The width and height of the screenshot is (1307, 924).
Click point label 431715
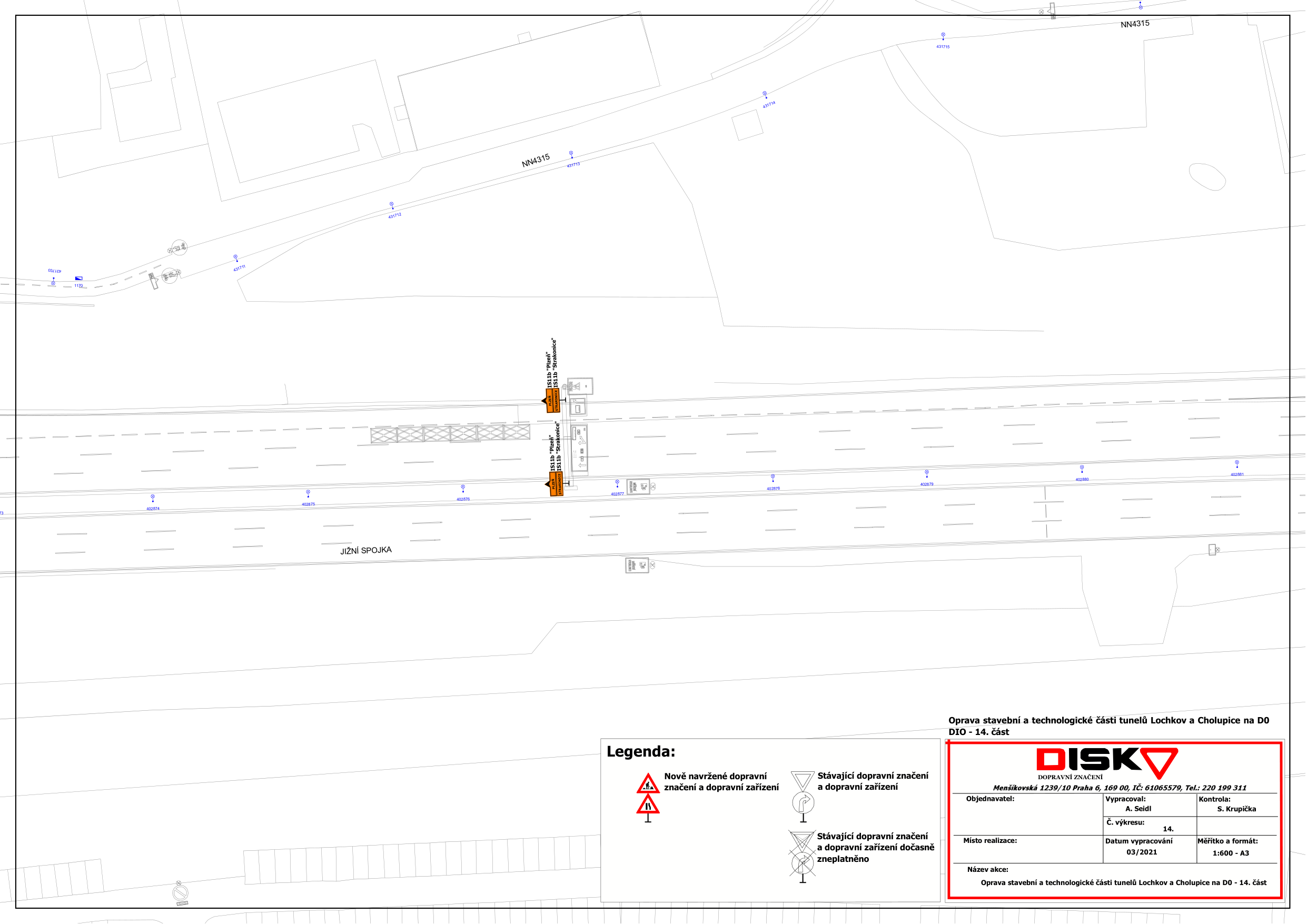[x=943, y=47]
